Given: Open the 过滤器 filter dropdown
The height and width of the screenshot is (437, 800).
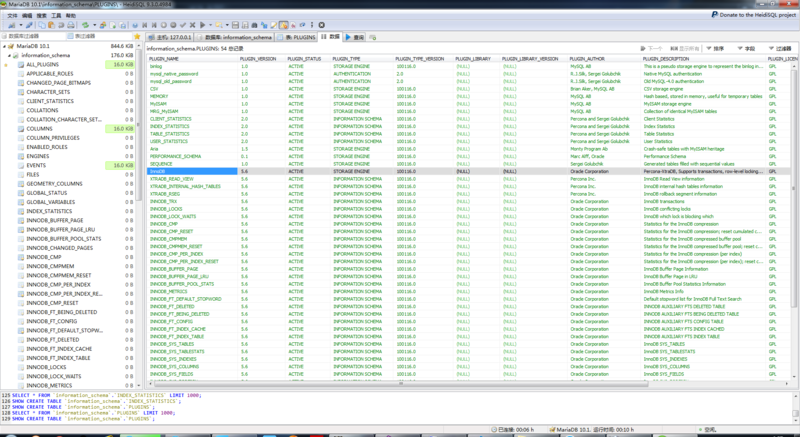Looking at the screenshot, I should tap(778, 48).
